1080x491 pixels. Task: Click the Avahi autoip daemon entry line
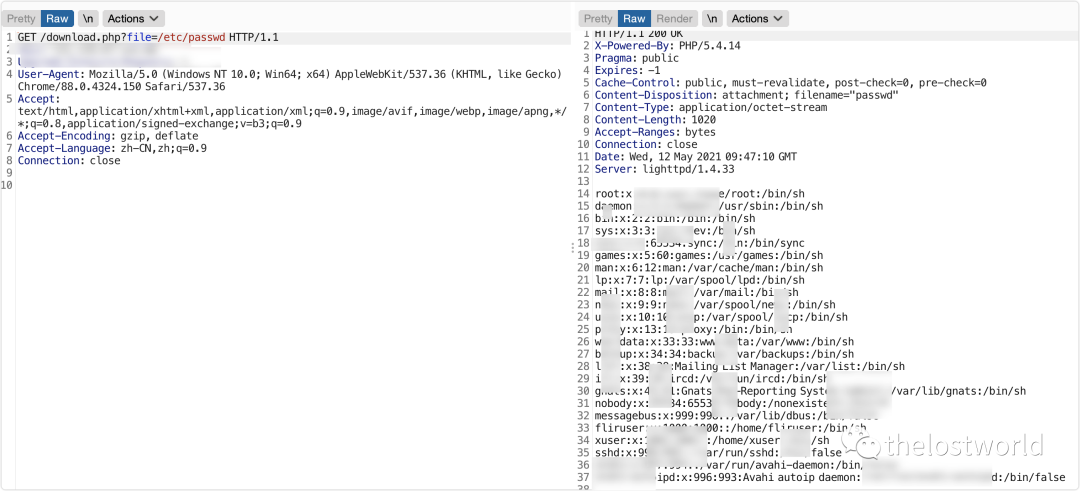pos(830,477)
